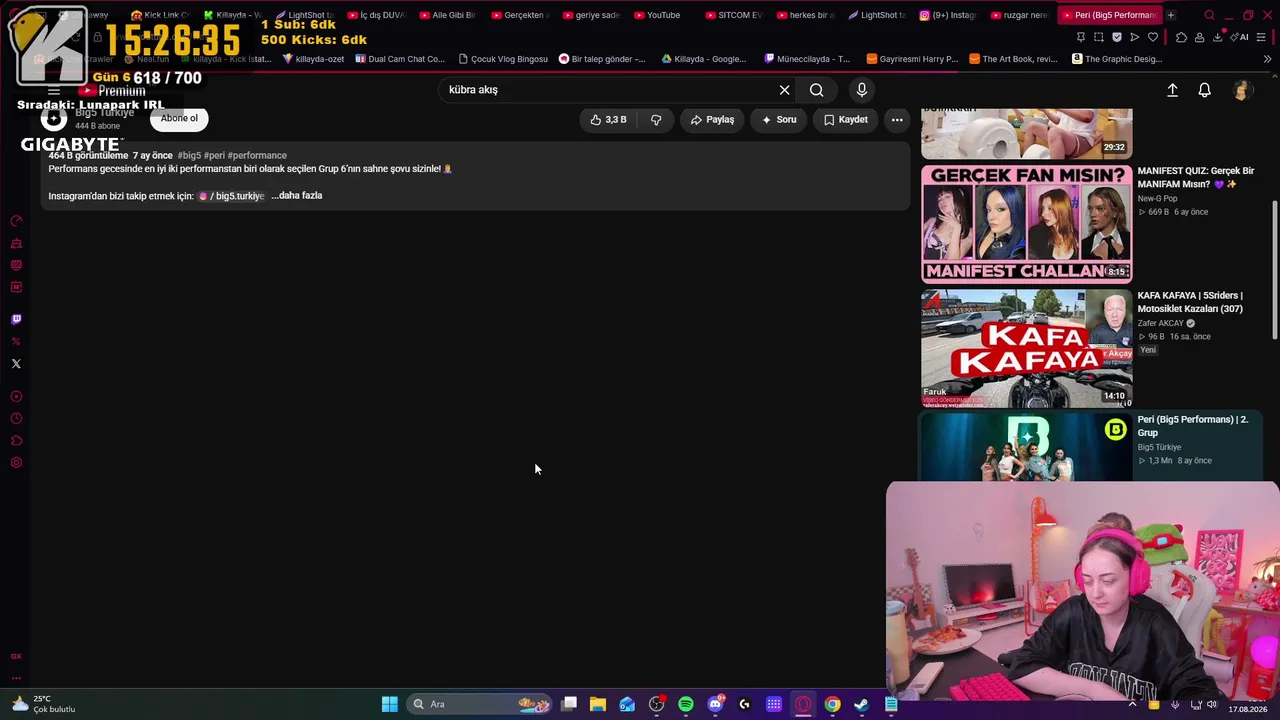Save the video with Kaydet
The image size is (1280, 720).
[845, 120]
